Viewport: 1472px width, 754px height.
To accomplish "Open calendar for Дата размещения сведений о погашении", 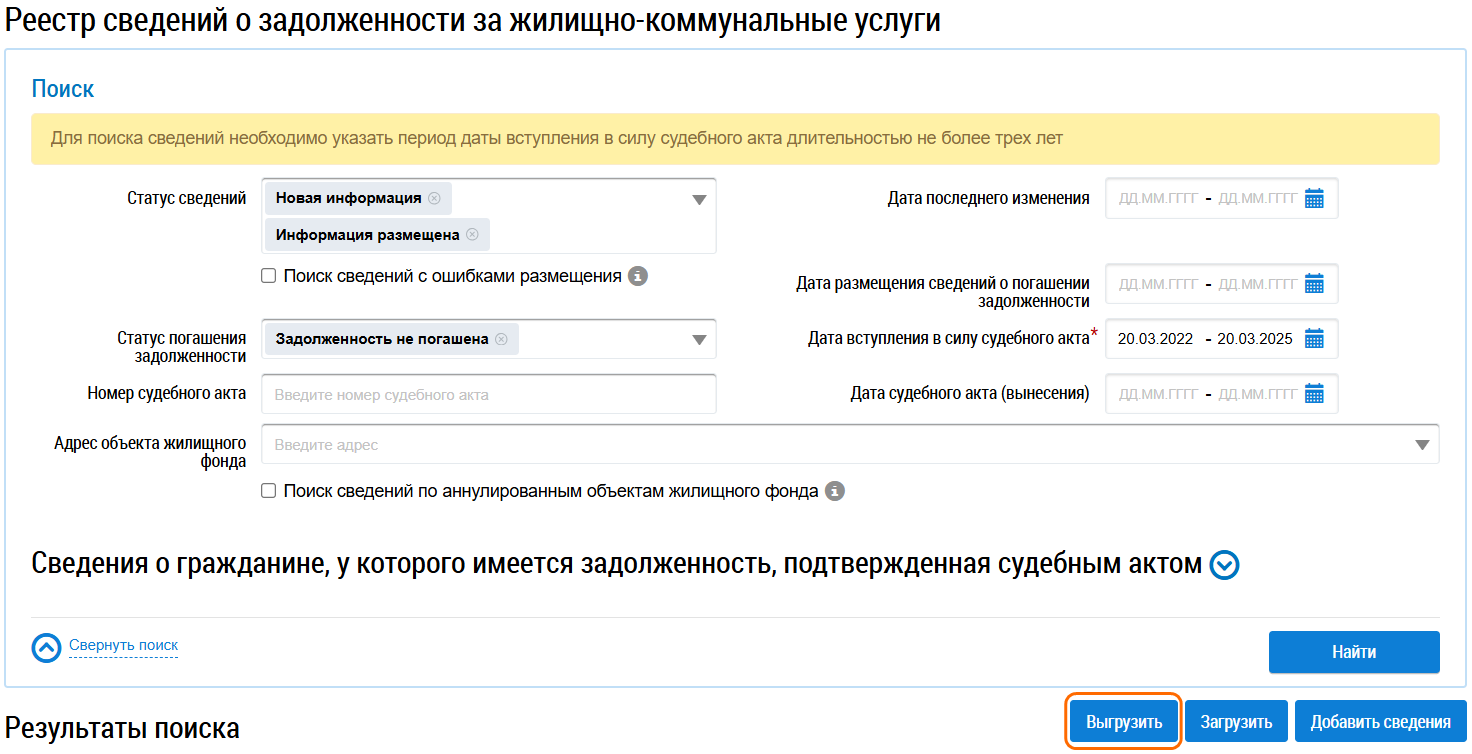I will (1314, 284).
